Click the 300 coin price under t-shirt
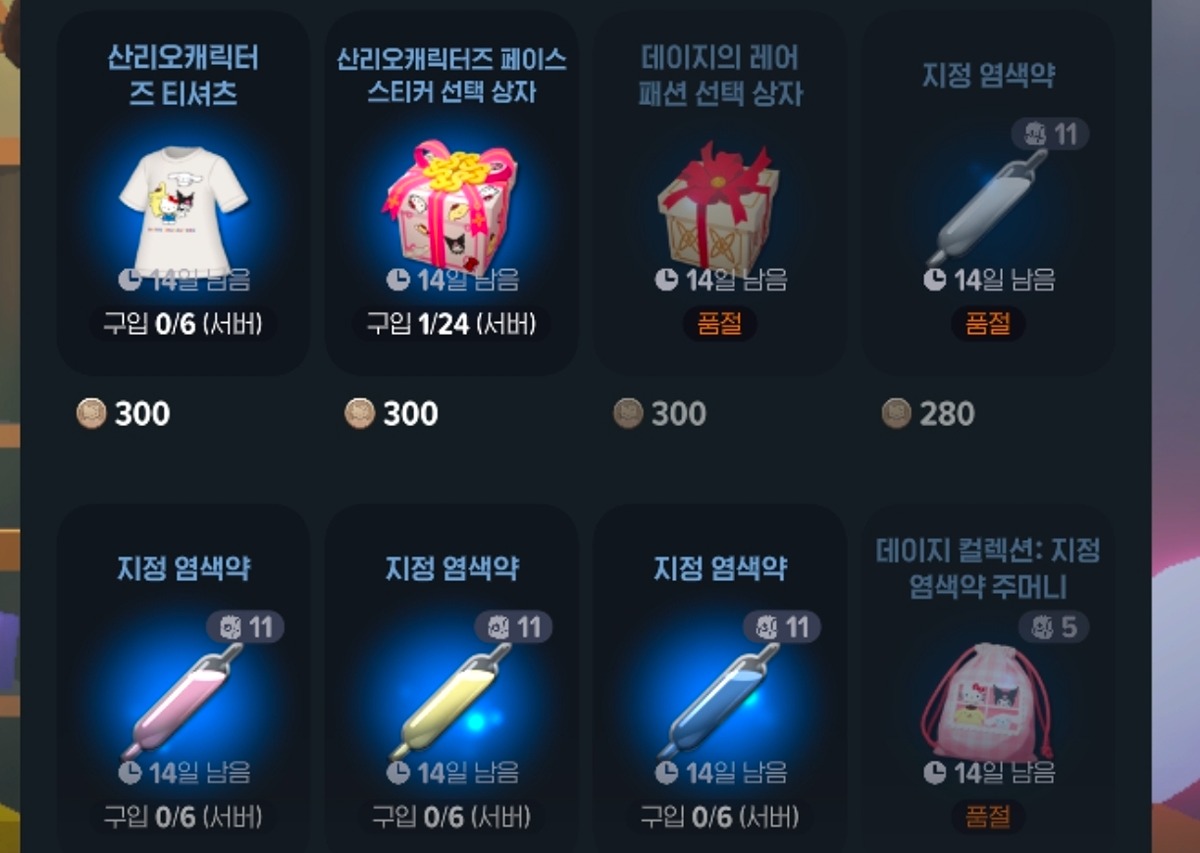The width and height of the screenshot is (1200, 853). click(124, 413)
